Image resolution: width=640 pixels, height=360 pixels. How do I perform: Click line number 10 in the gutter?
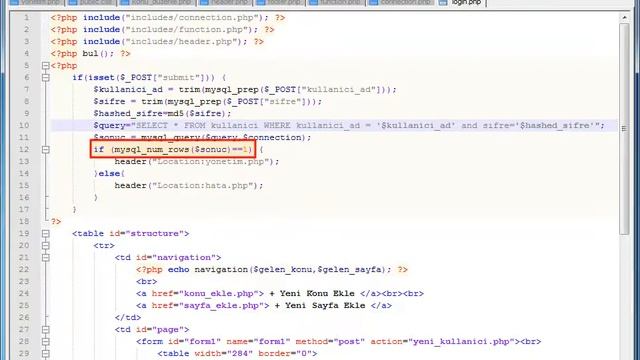coord(24,125)
